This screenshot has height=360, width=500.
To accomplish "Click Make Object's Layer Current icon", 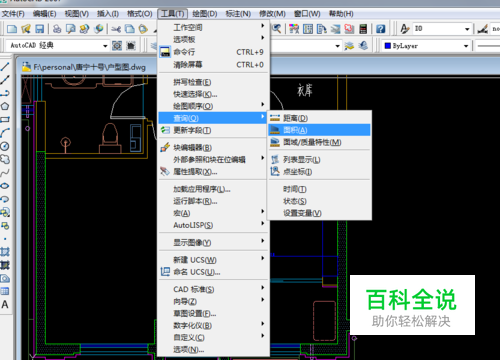I will click(349, 45).
